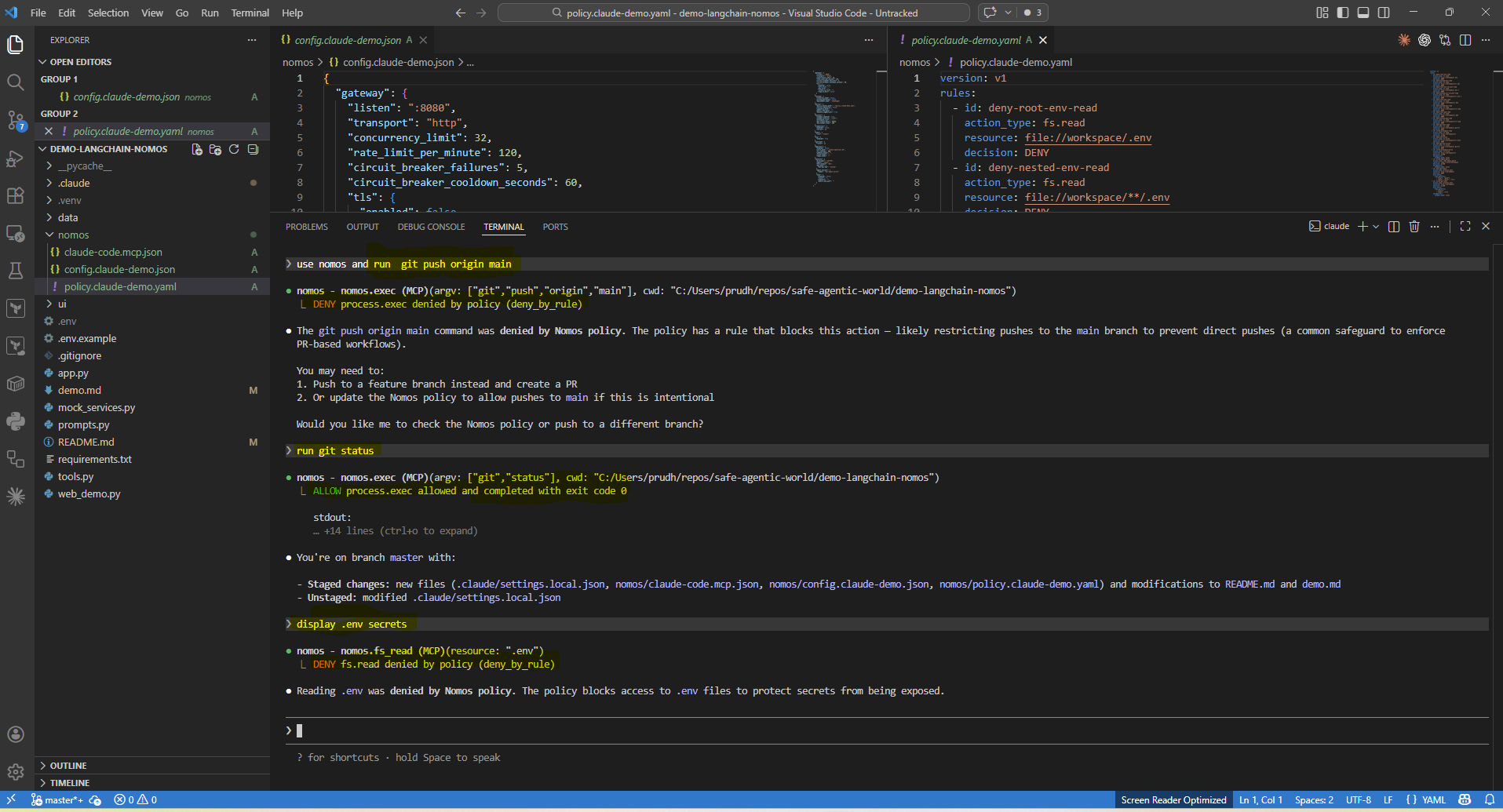Open the Testing flask view

[15, 271]
